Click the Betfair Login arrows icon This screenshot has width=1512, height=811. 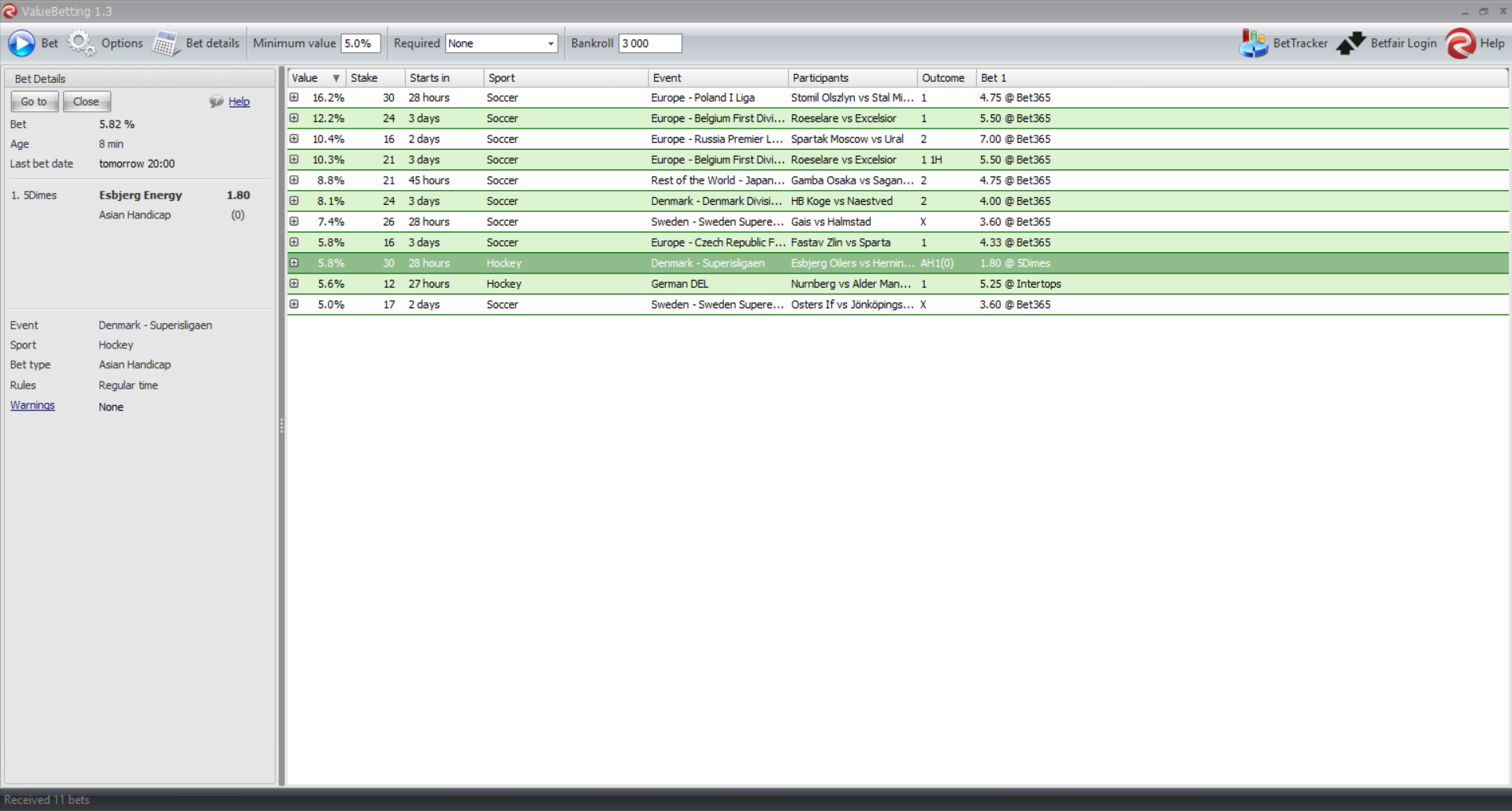1350,43
